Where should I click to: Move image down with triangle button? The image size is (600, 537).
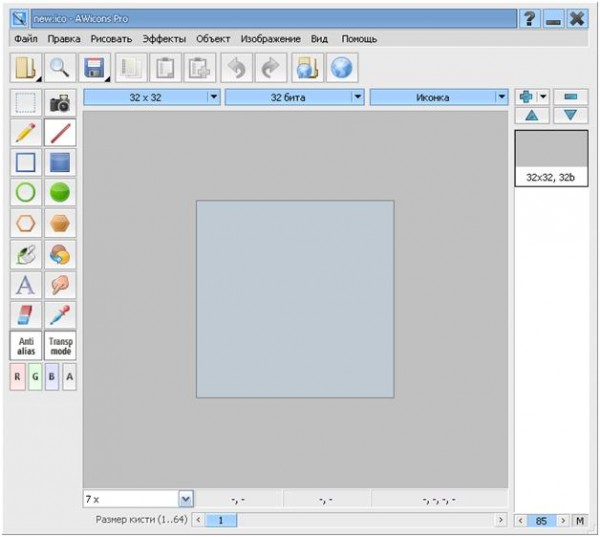571,115
